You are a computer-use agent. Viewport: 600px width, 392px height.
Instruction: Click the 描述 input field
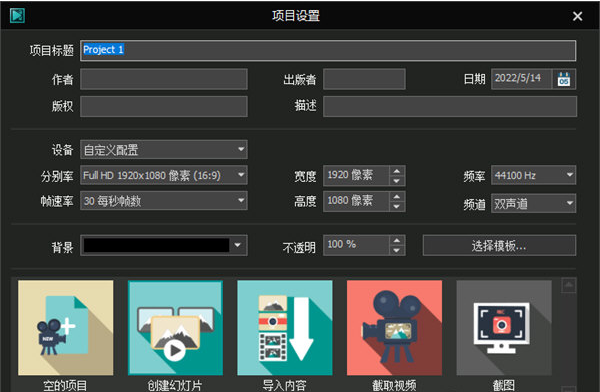click(450, 106)
